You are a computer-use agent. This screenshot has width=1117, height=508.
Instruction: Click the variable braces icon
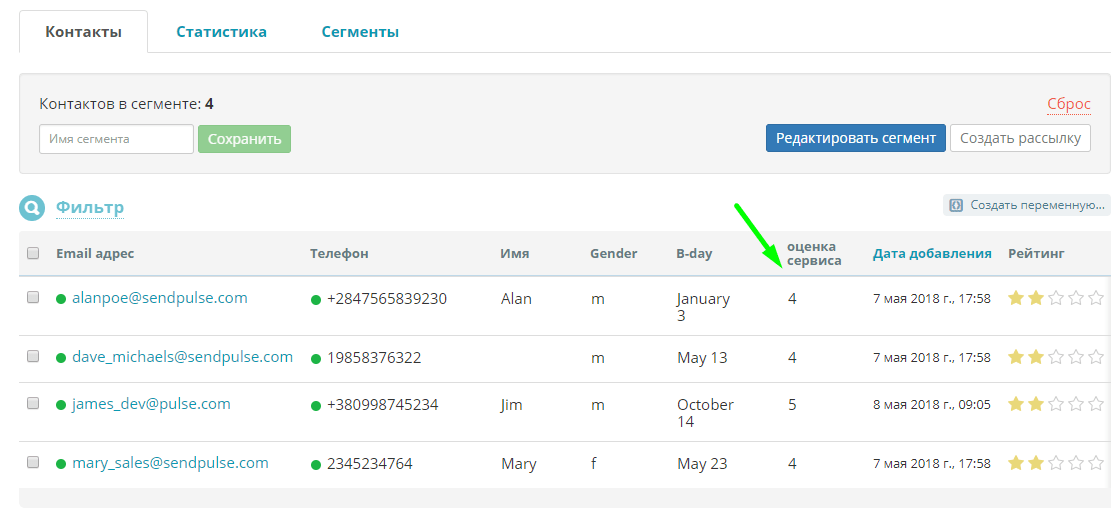point(956,205)
